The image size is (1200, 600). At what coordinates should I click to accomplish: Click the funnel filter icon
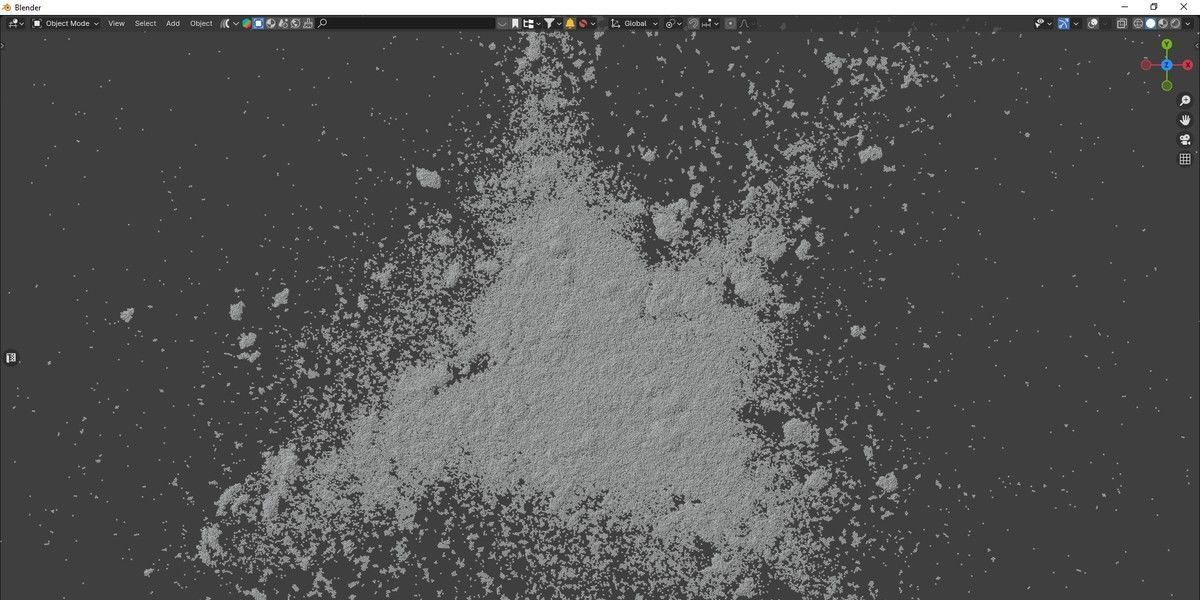tap(549, 23)
